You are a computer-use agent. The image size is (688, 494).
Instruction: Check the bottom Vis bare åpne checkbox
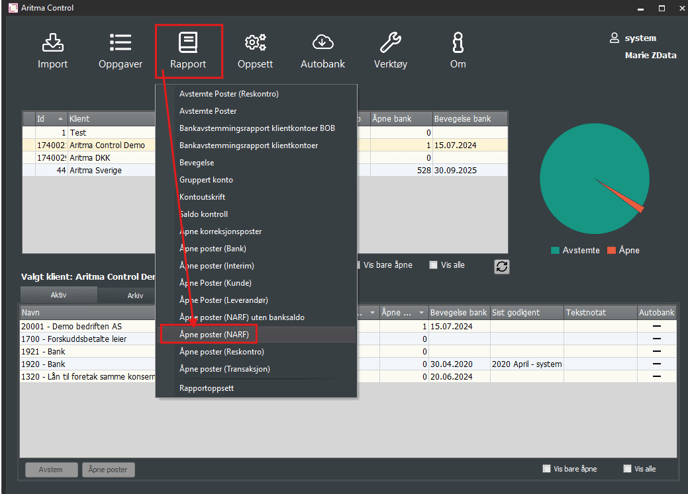tap(546, 468)
